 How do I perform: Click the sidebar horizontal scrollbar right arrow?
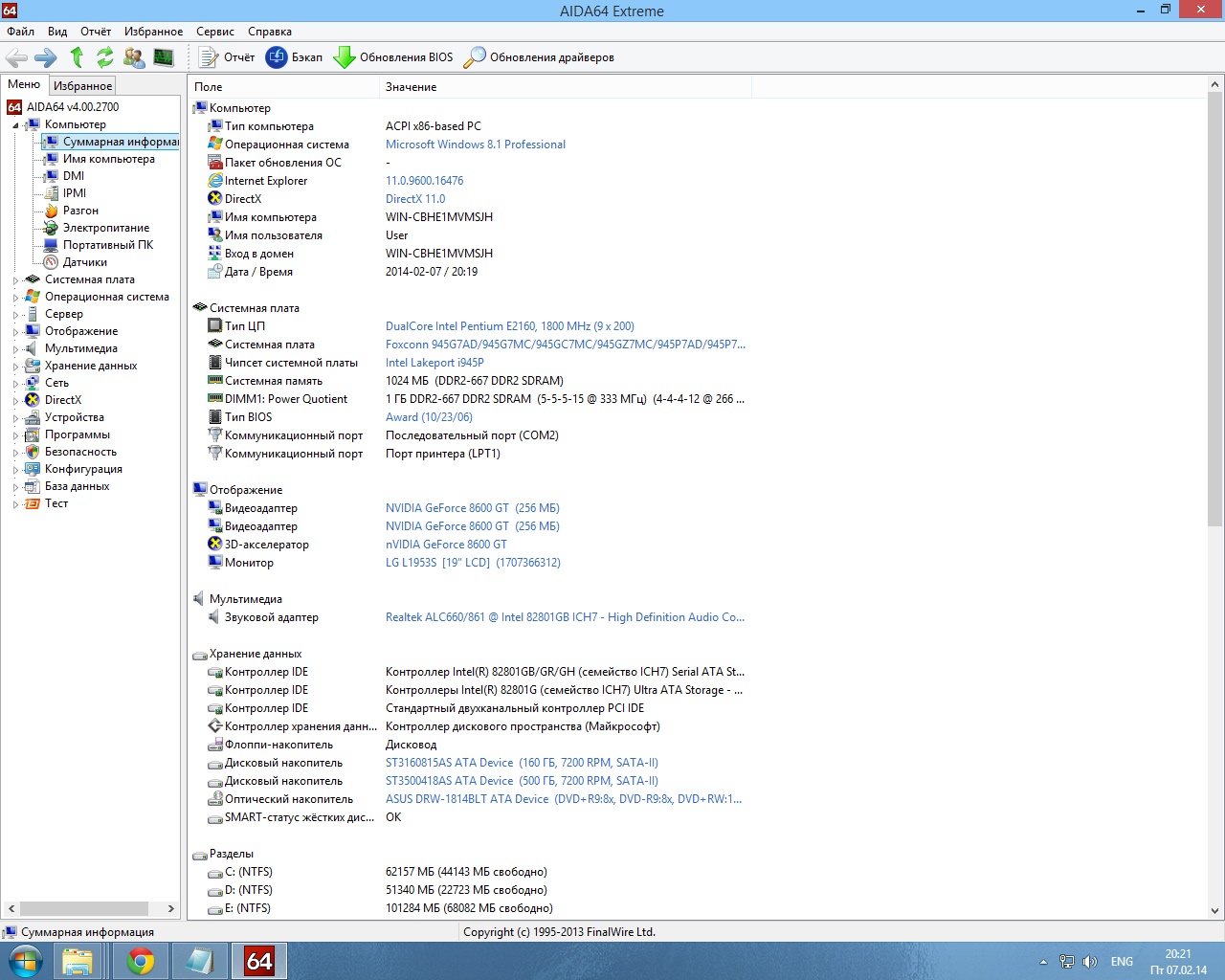coord(171,908)
